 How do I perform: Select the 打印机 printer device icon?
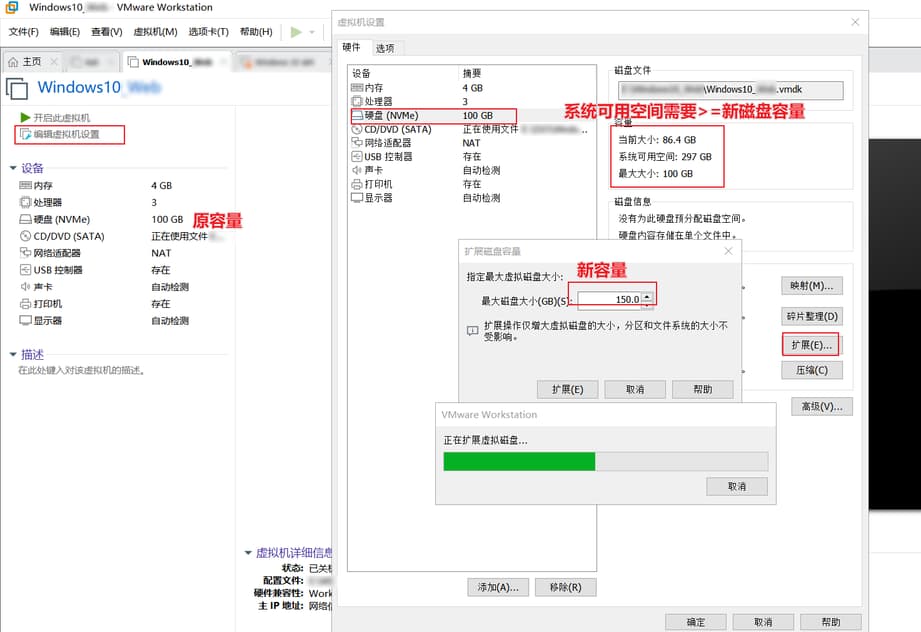pos(357,184)
